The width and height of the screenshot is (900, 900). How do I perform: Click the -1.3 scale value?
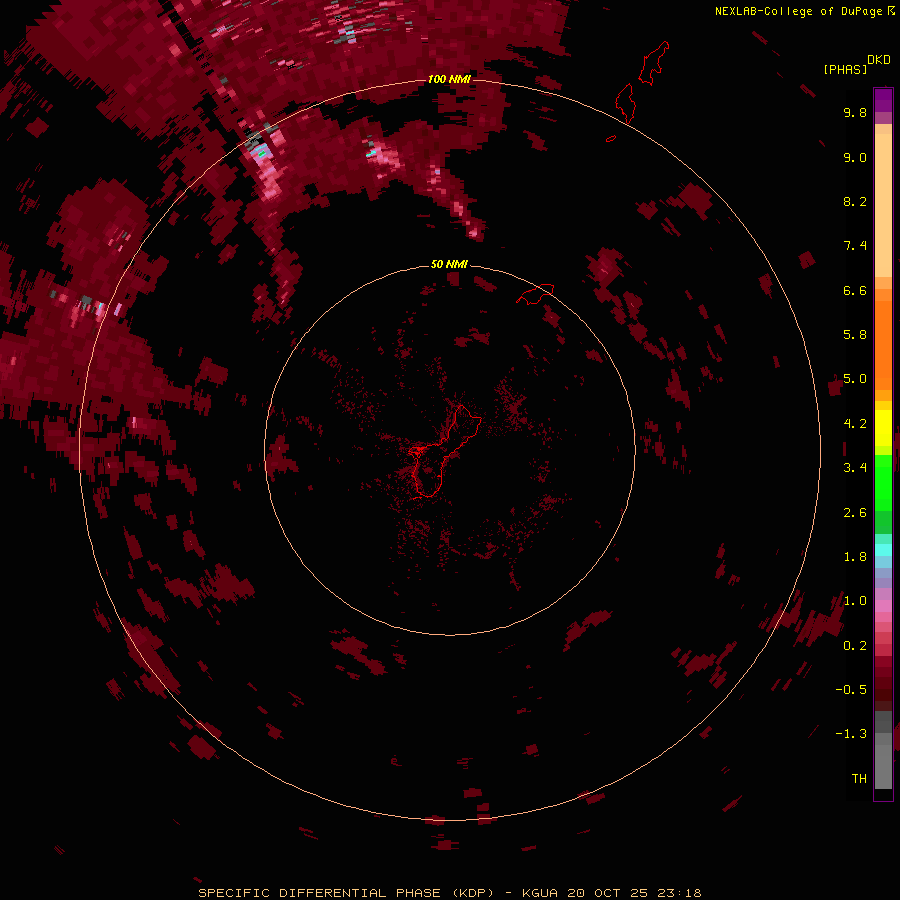tap(851, 734)
